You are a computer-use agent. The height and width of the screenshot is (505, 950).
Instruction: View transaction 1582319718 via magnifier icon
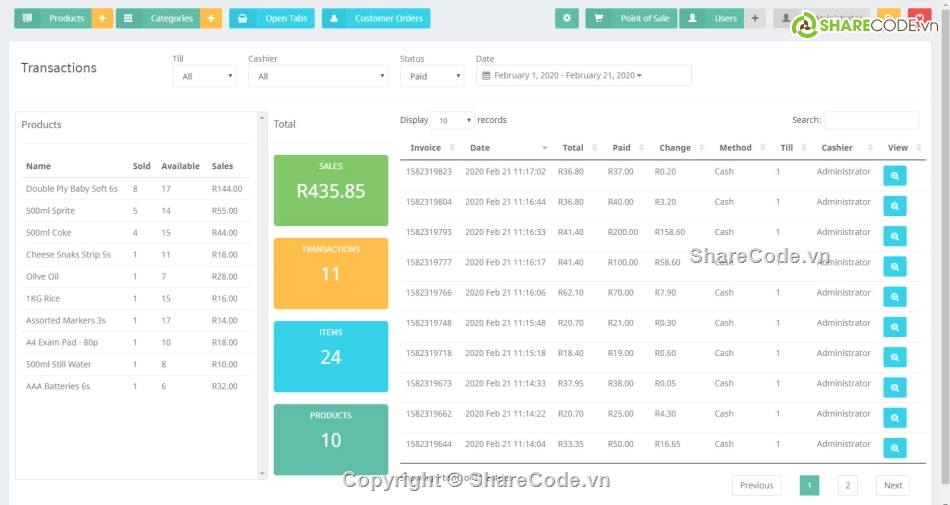click(x=895, y=357)
